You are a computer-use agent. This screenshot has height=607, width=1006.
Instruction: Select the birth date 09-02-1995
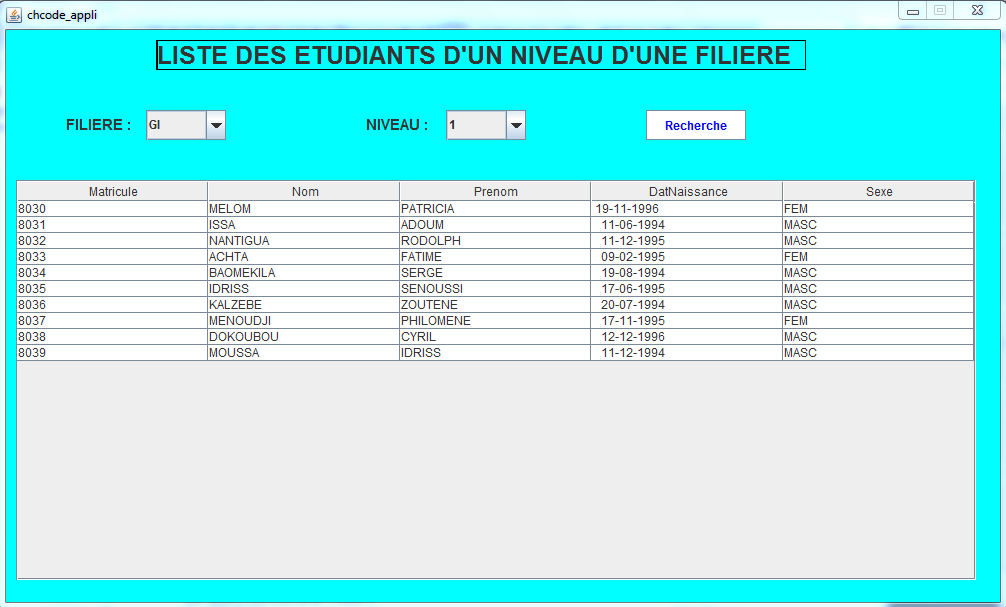click(x=686, y=257)
